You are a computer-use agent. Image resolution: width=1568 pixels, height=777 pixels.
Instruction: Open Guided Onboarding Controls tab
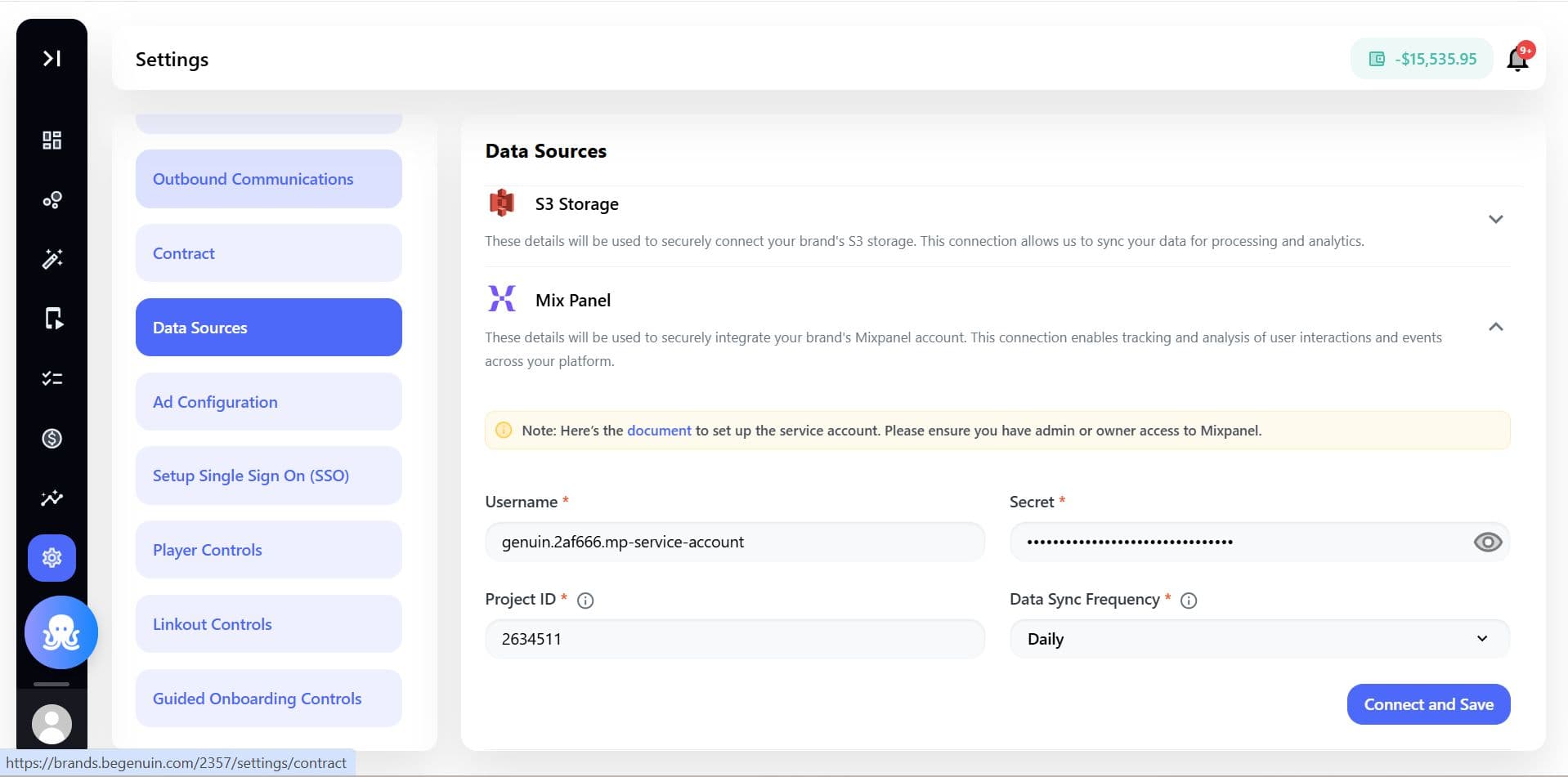point(269,699)
